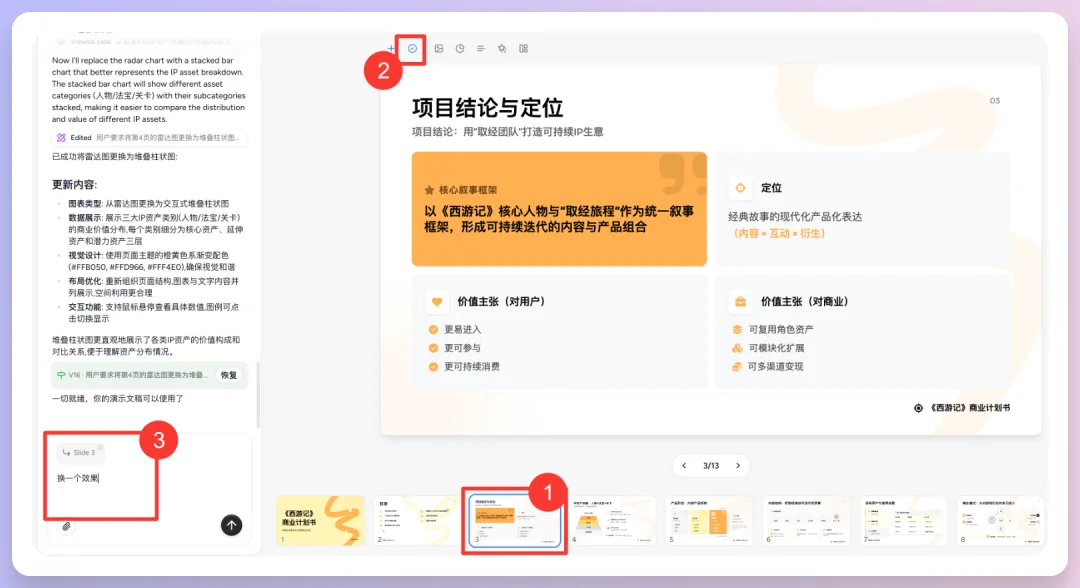Screen dimensions: 1080x588
Task: Click the 恢复 restore button
Action: point(228,375)
